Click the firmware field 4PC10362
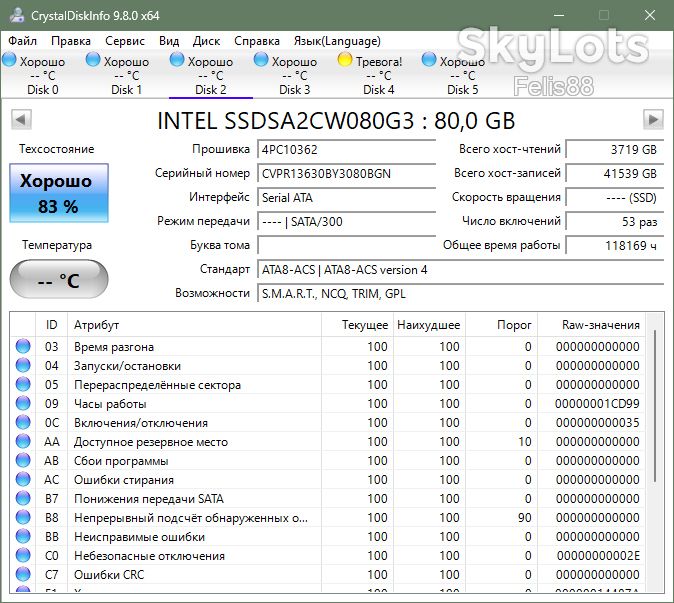Image resolution: width=674 pixels, height=603 pixels. coord(346,150)
